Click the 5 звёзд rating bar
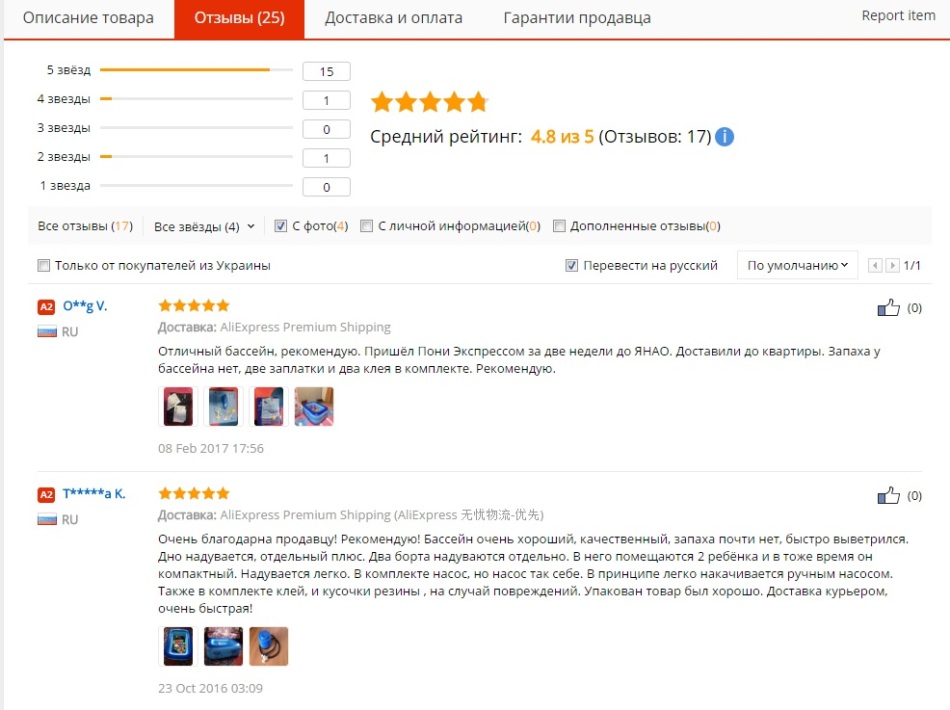This screenshot has width=950, height=710. click(196, 70)
